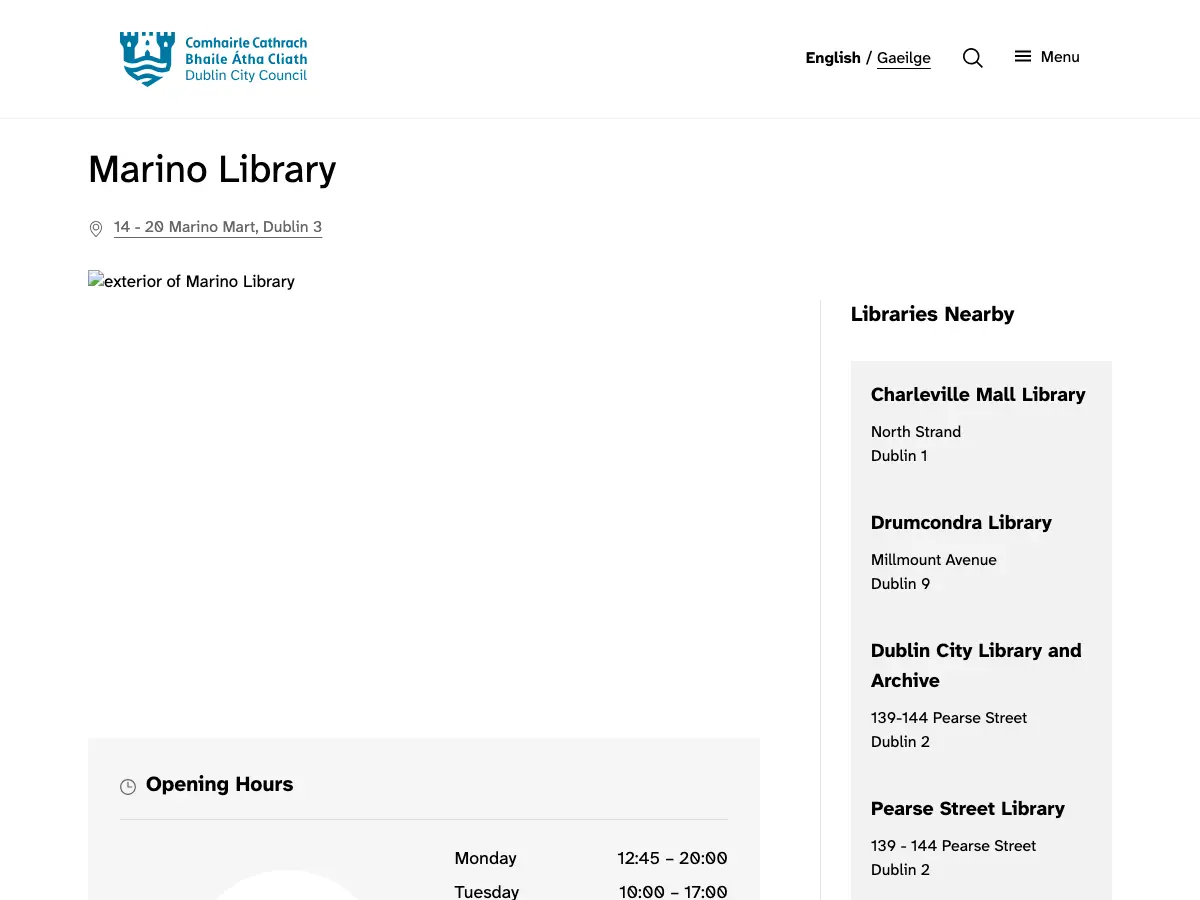Click the Marino Library page title
1200x900 pixels.
point(212,169)
